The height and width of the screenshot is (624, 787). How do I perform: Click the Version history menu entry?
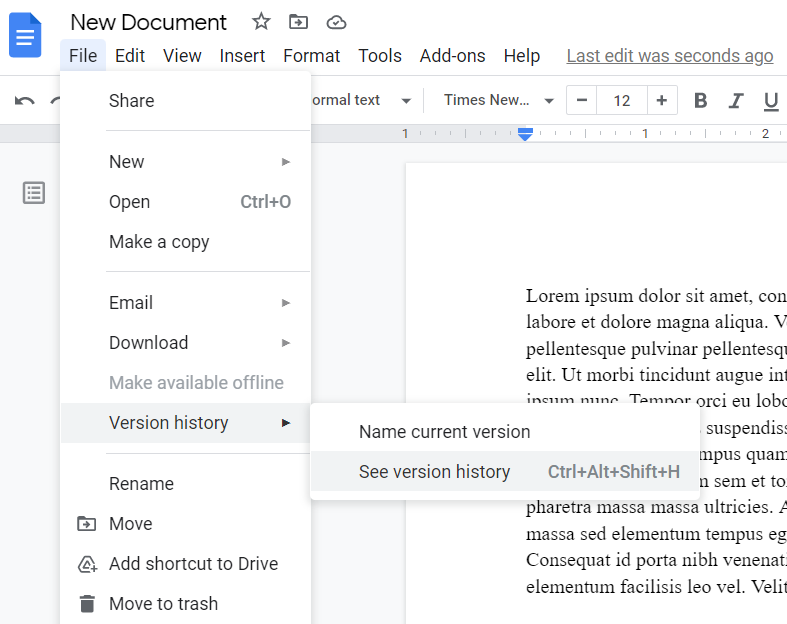click(185, 423)
